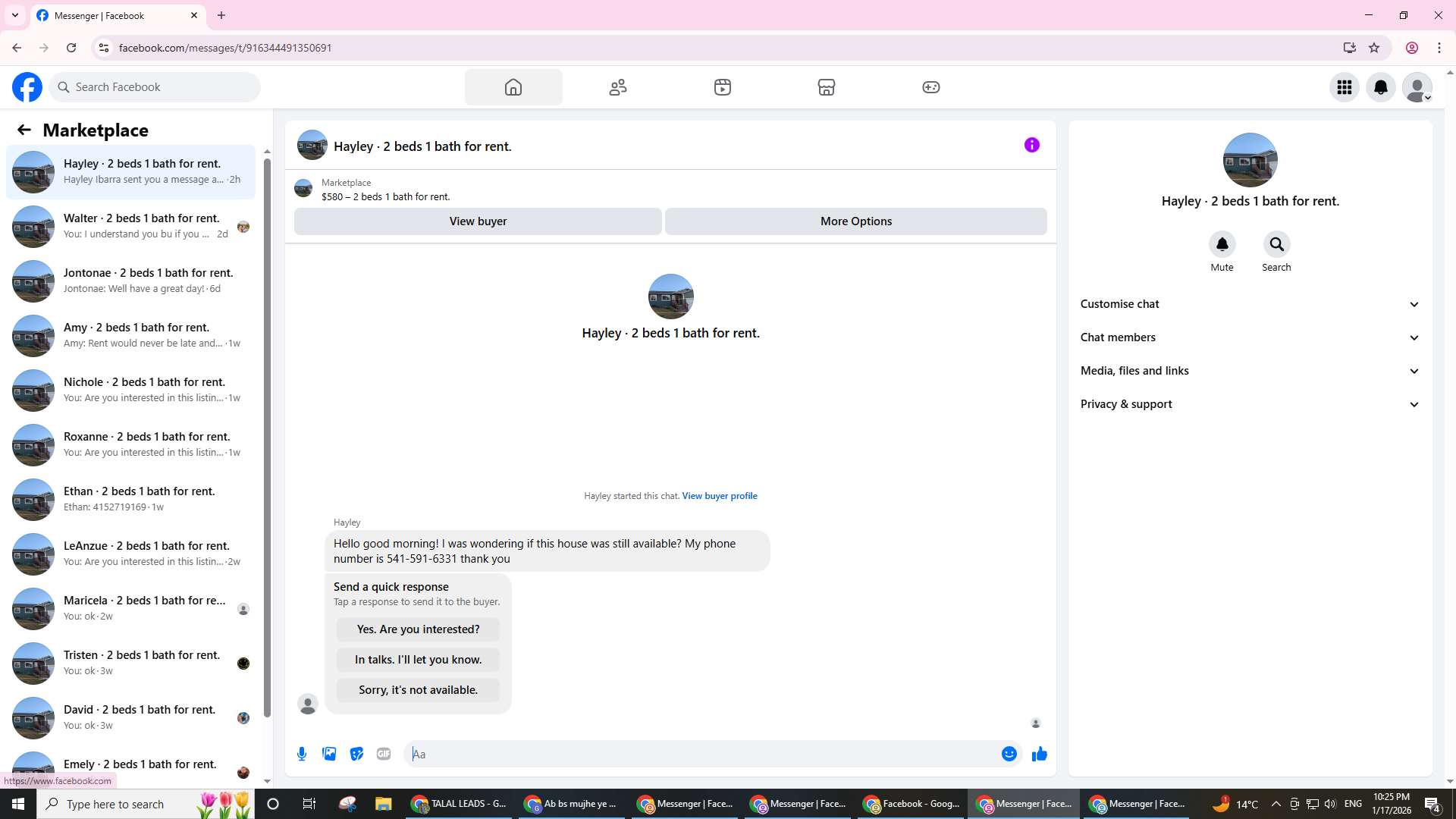Open the Facebook Marketplace nav icon

coord(826,87)
